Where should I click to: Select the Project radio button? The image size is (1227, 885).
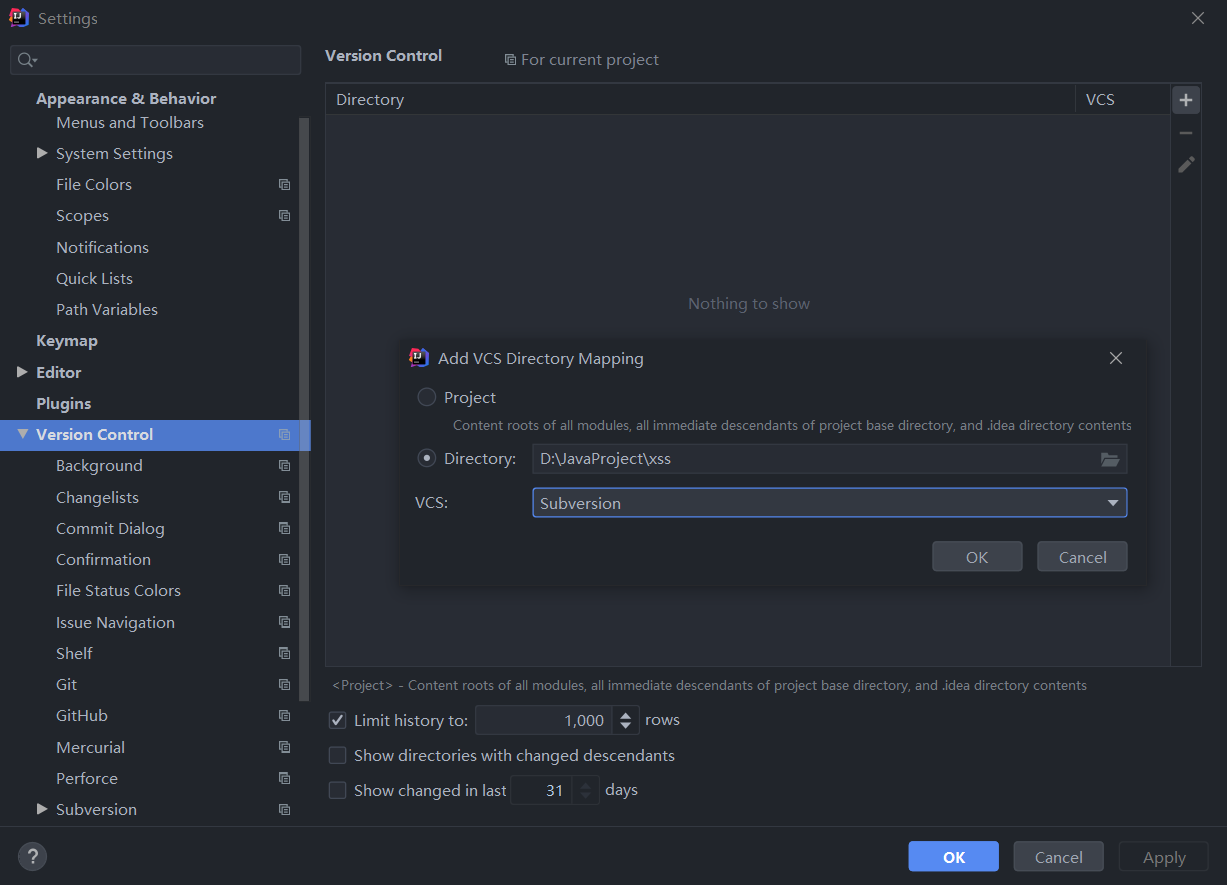[x=427, y=397]
